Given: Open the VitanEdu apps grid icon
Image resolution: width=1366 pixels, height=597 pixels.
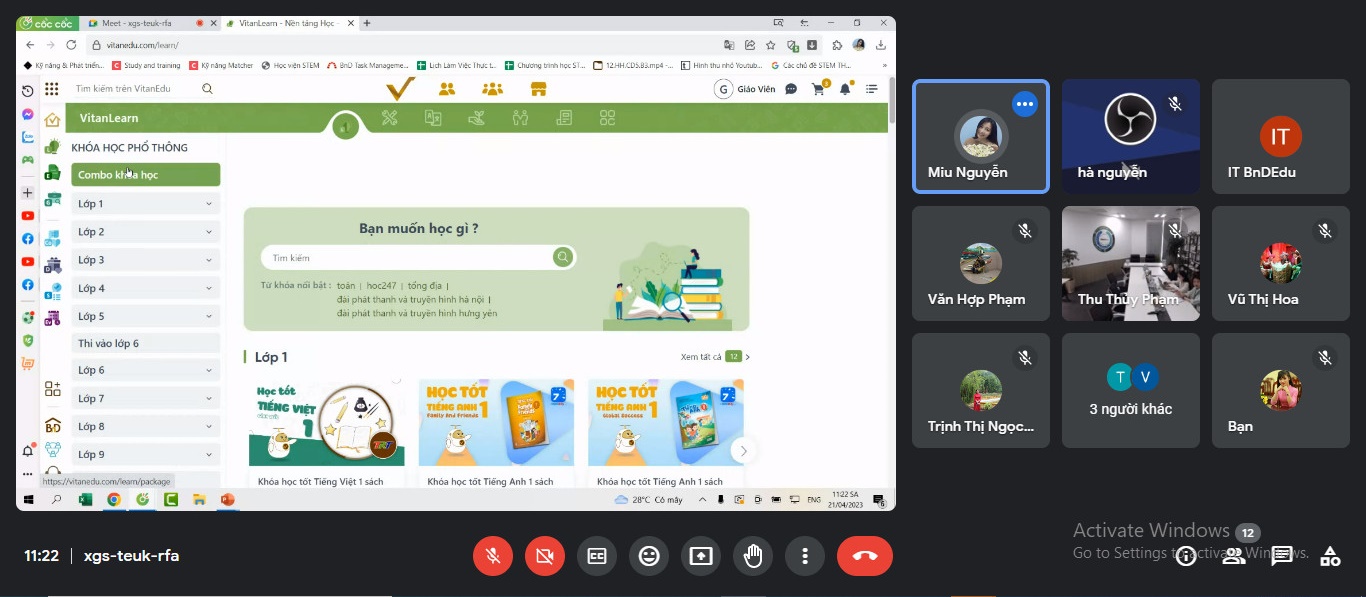Looking at the screenshot, I should coord(51,89).
